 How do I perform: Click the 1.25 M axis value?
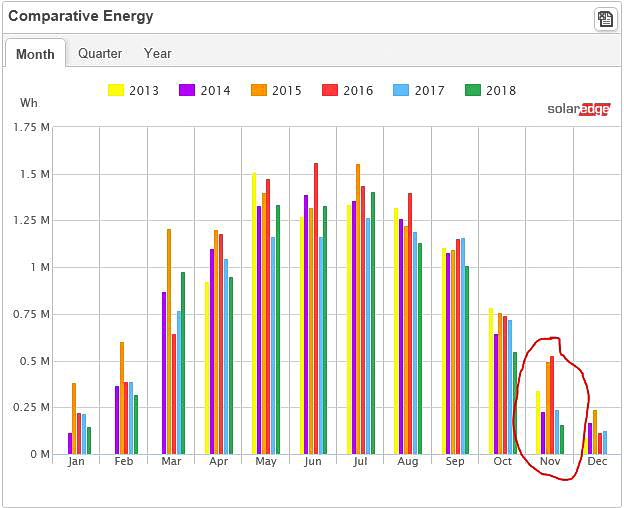(31, 220)
